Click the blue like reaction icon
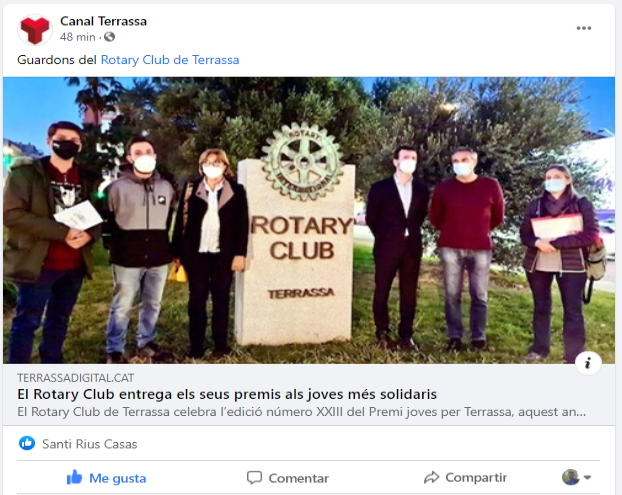The height and width of the screenshot is (495, 622). [x=27, y=443]
